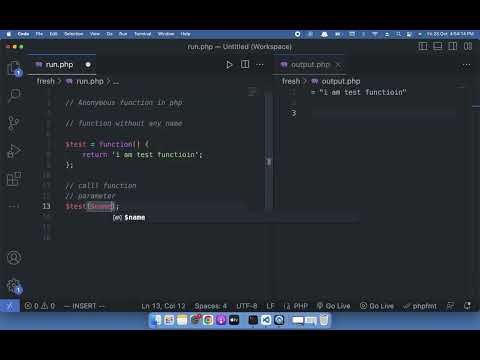Click the -- INSERT -- mode indicator
The image size is (480, 360).
pyautogui.click(x=84, y=306)
